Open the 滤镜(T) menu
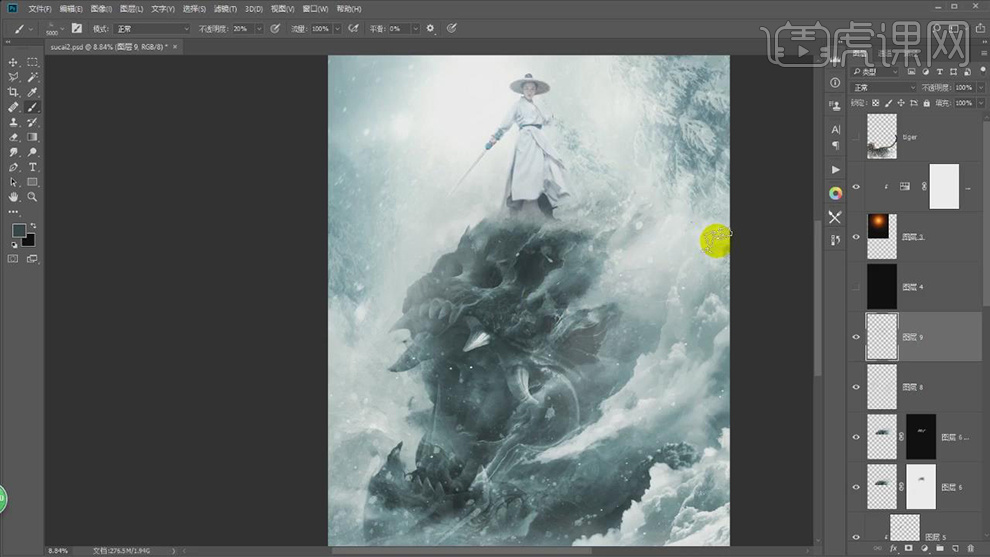Viewport: 990px width, 557px height. pos(227,8)
